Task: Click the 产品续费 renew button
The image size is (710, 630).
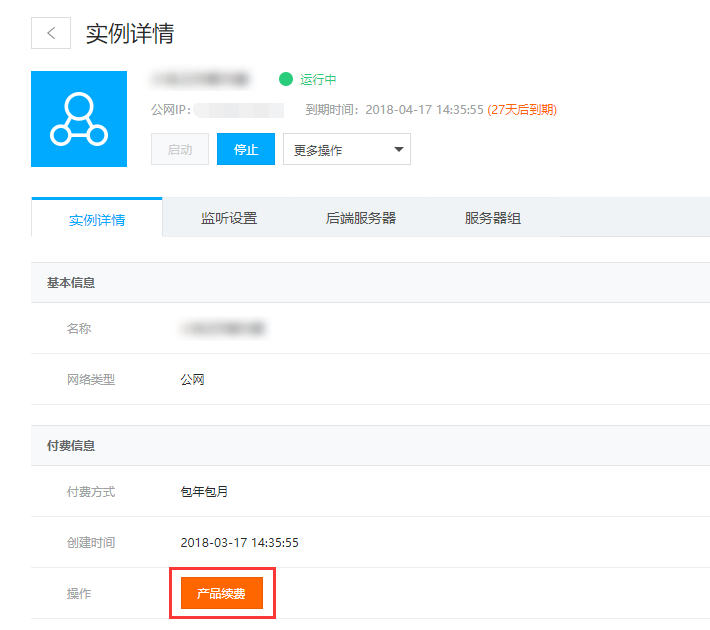Action: 221,593
